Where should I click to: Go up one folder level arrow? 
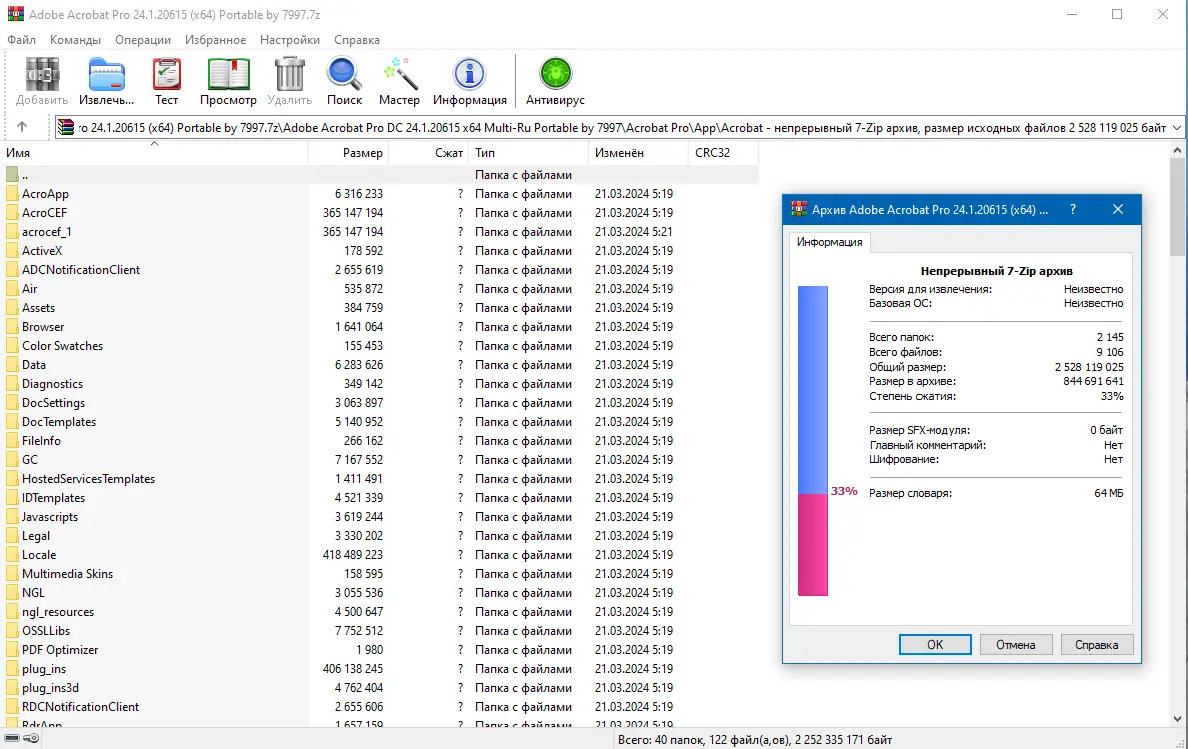pyautogui.click(x=22, y=127)
